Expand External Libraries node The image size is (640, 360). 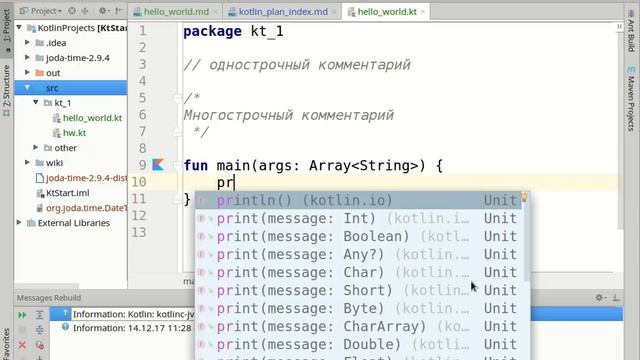pos(19,222)
